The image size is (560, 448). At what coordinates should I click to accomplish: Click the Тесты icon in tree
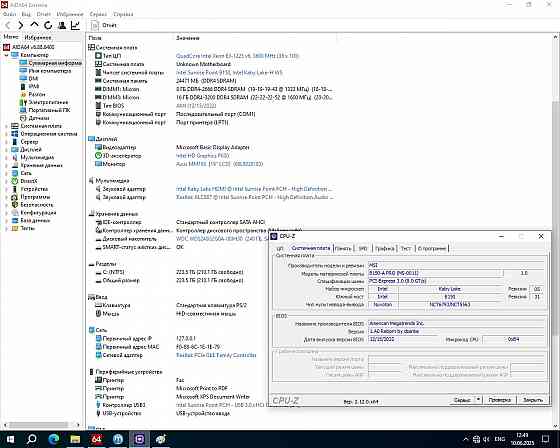(15, 228)
